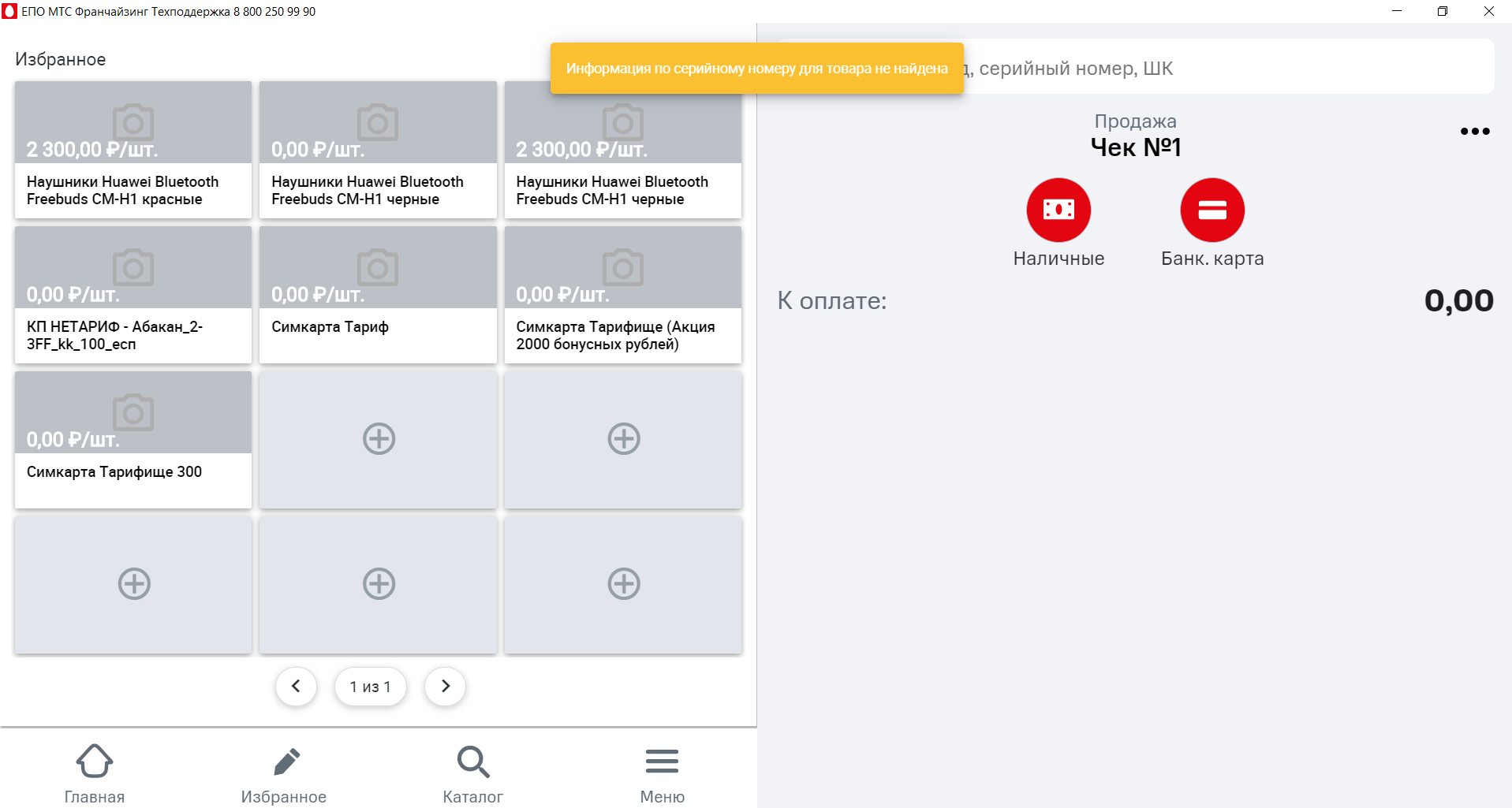Screen dimensions: 1512x808
Task: Click camera placeholder on Симкарта Тарифище 300
Action: pyautogui.click(x=133, y=412)
